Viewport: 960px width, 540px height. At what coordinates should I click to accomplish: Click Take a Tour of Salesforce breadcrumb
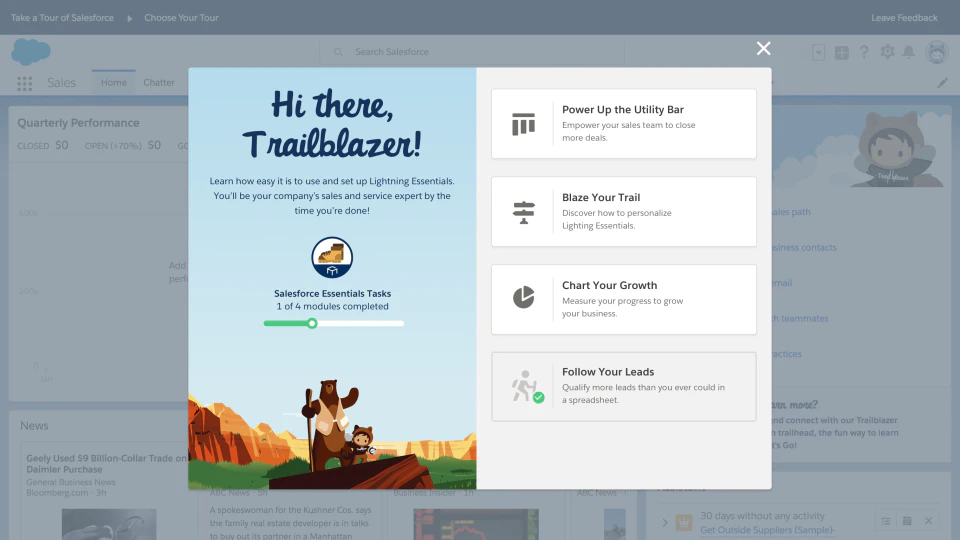(62, 18)
